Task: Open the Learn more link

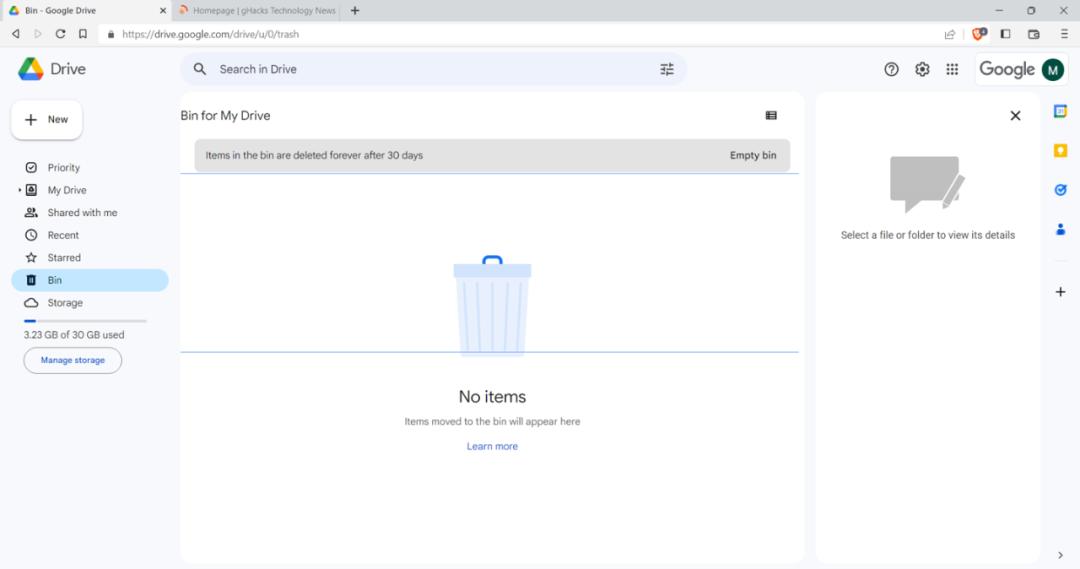Action: [492, 446]
